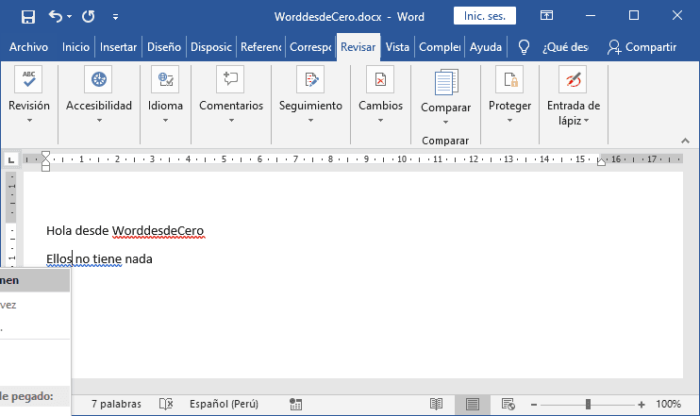This screenshot has width=700, height=416.
Task: Switch to Read Mode view icon
Action: tap(436, 404)
